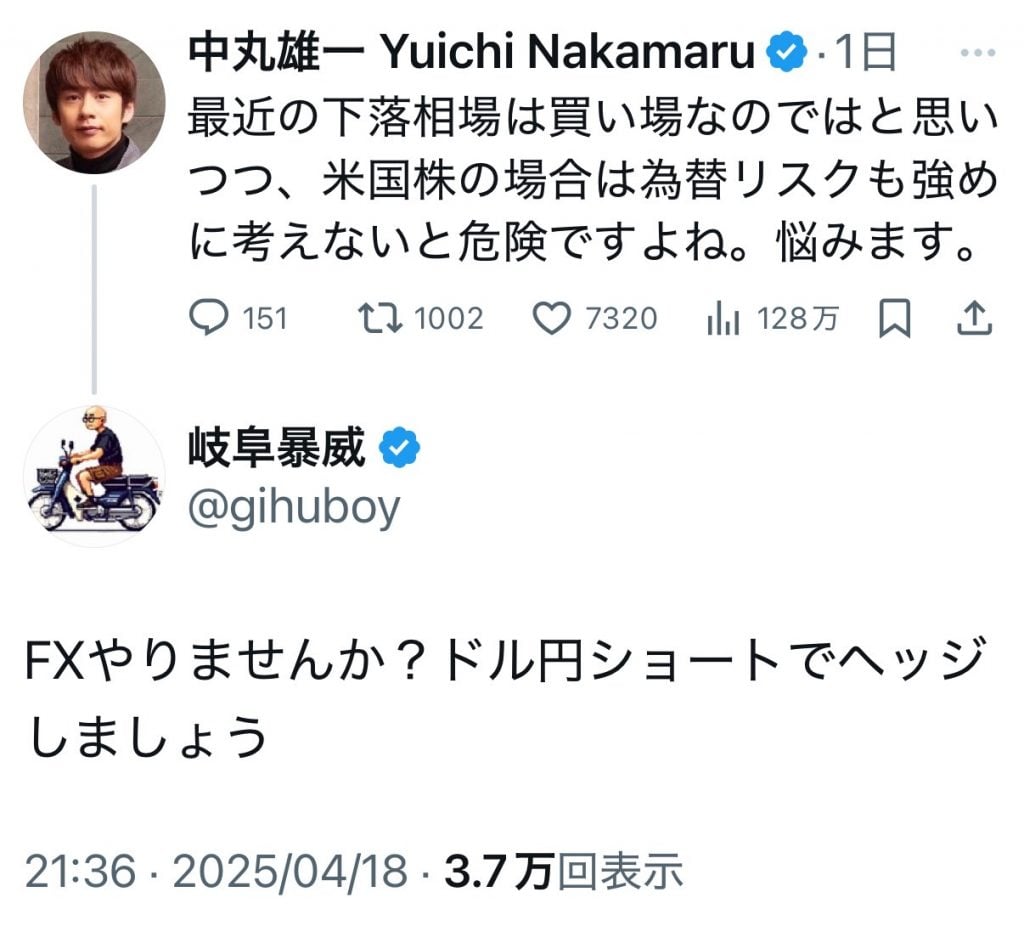Viewport: 1024px width, 926px height.
Task: Click the retweet arrows icon
Action: pos(380,319)
